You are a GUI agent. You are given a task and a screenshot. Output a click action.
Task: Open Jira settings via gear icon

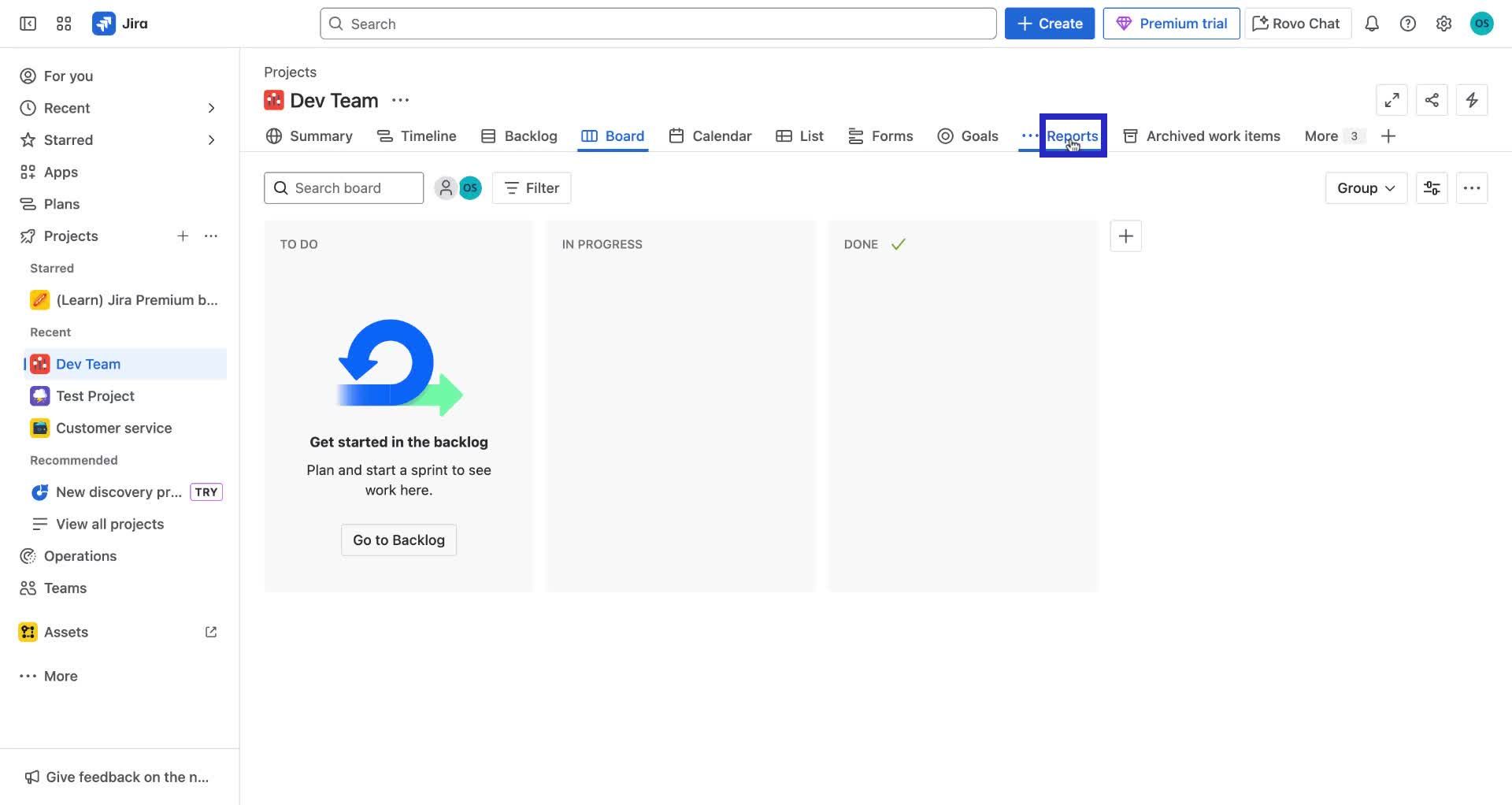coord(1443,23)
